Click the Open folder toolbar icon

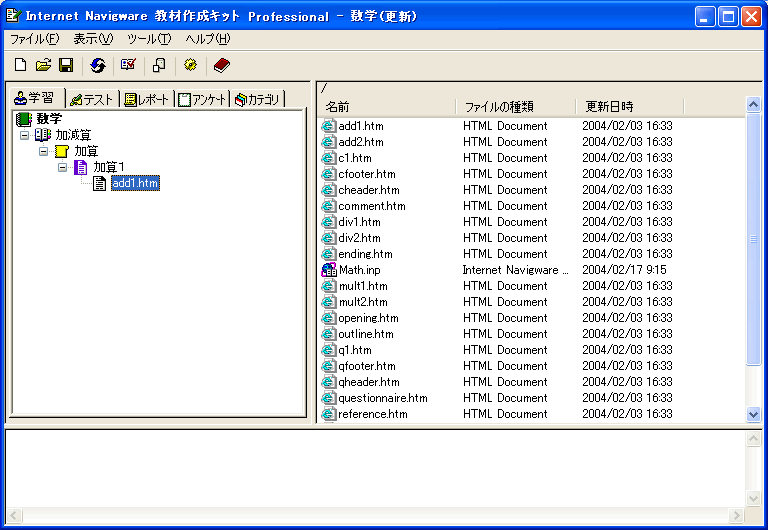pyautogui.click(x=43, y=65)
